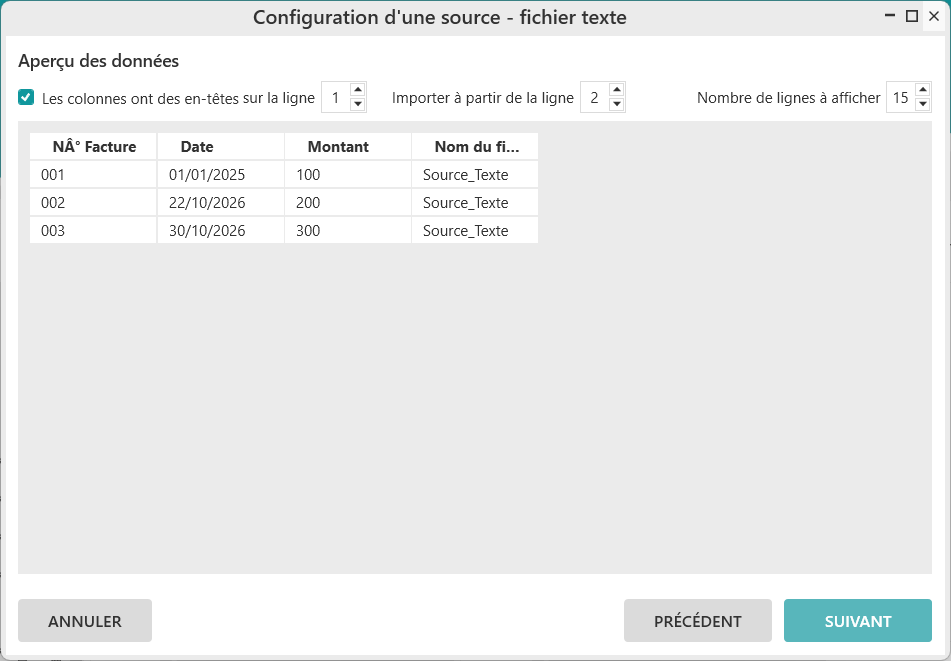This screenshot has height=661, width=951.
Task: Uncheck the column headers checkbox
Action: click(26, 98)
